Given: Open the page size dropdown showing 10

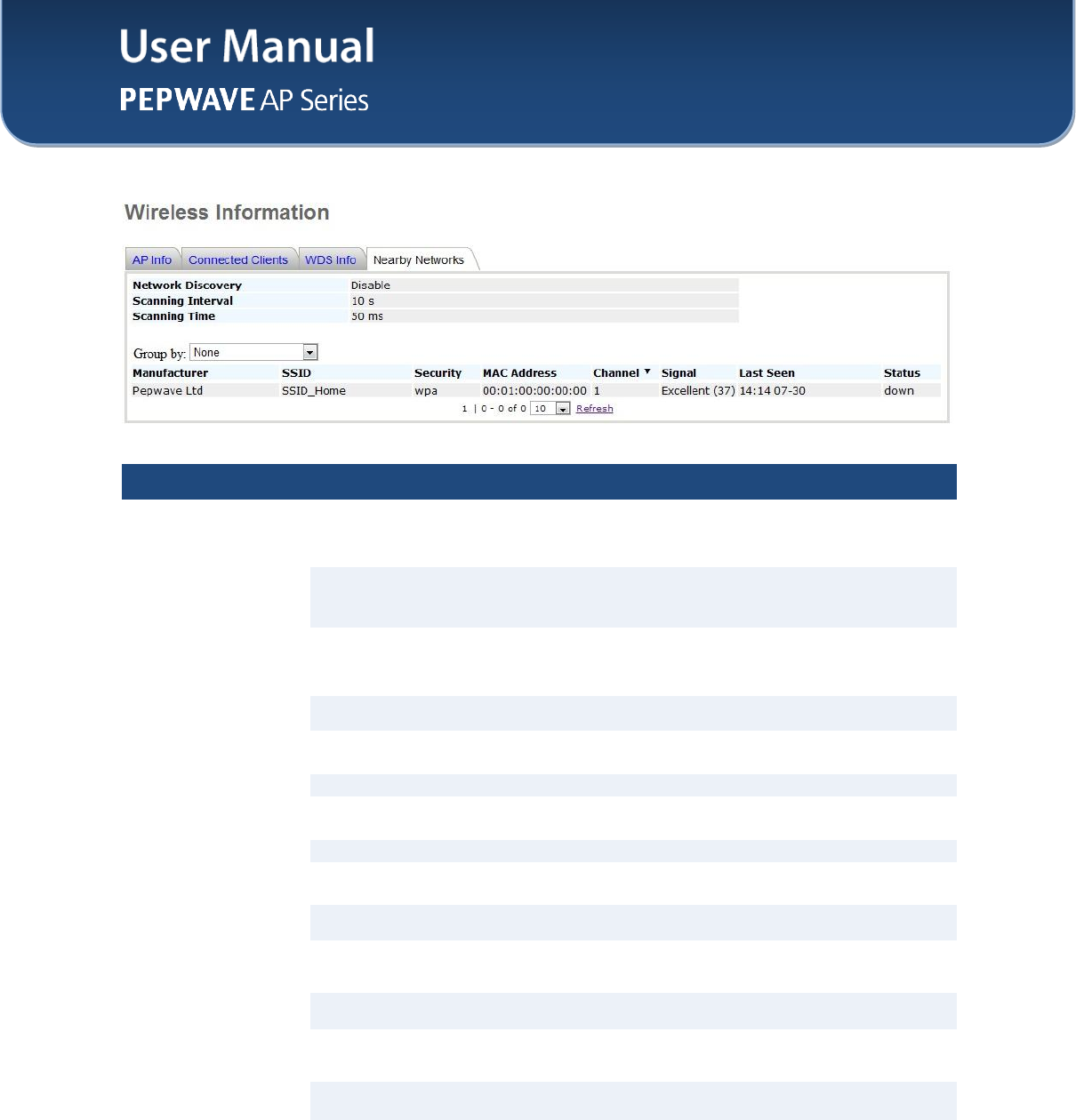Looking at the screenshot, I should [x=550, y=409].
